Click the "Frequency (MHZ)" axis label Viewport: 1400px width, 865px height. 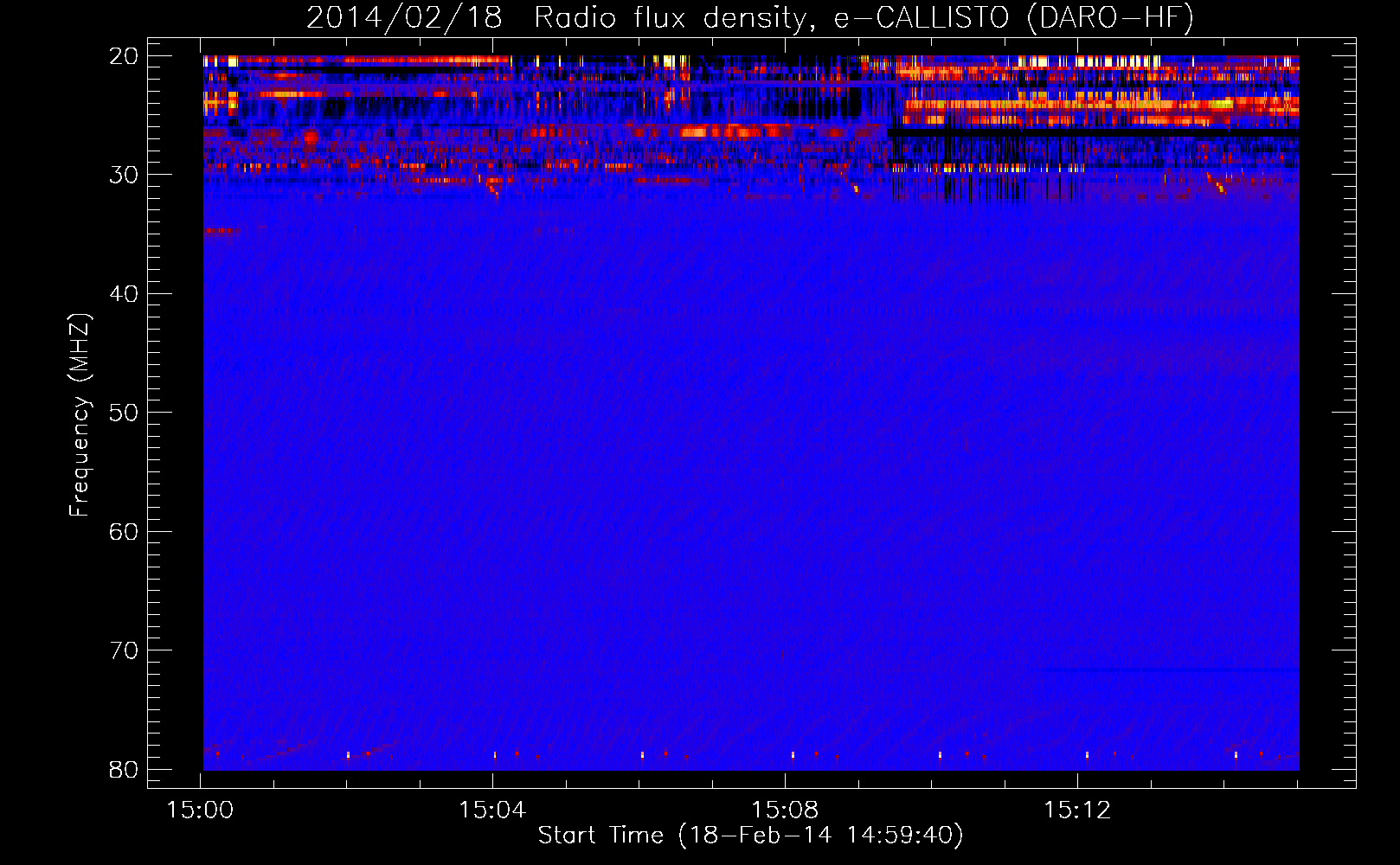[80, 415]
